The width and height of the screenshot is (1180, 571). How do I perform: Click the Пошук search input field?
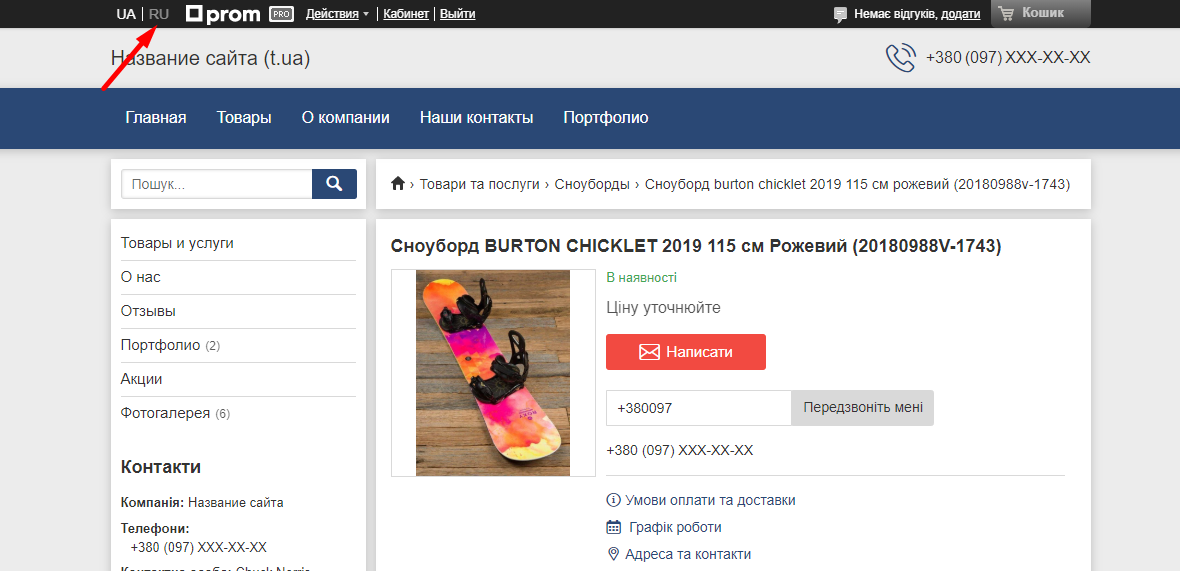click(x=217, y=184)
